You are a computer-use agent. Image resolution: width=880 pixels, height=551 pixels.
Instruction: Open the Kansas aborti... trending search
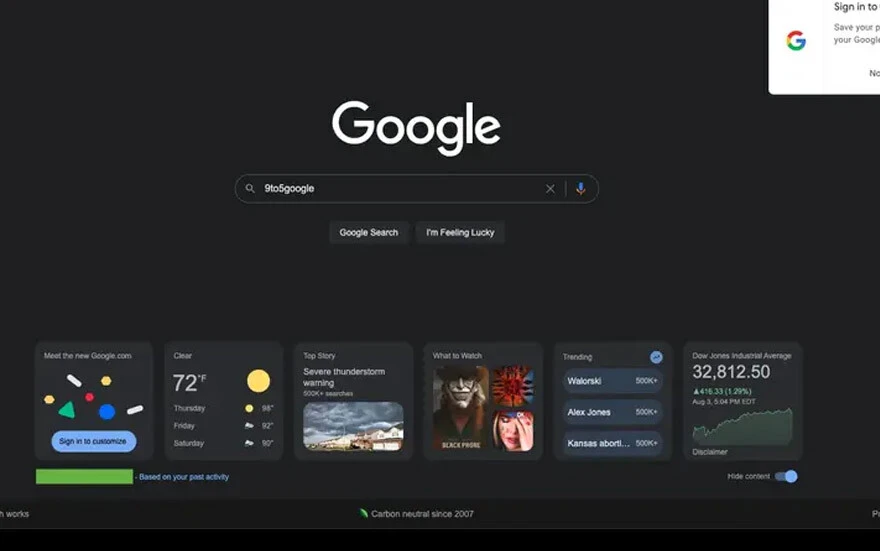[x=612, y=443]
